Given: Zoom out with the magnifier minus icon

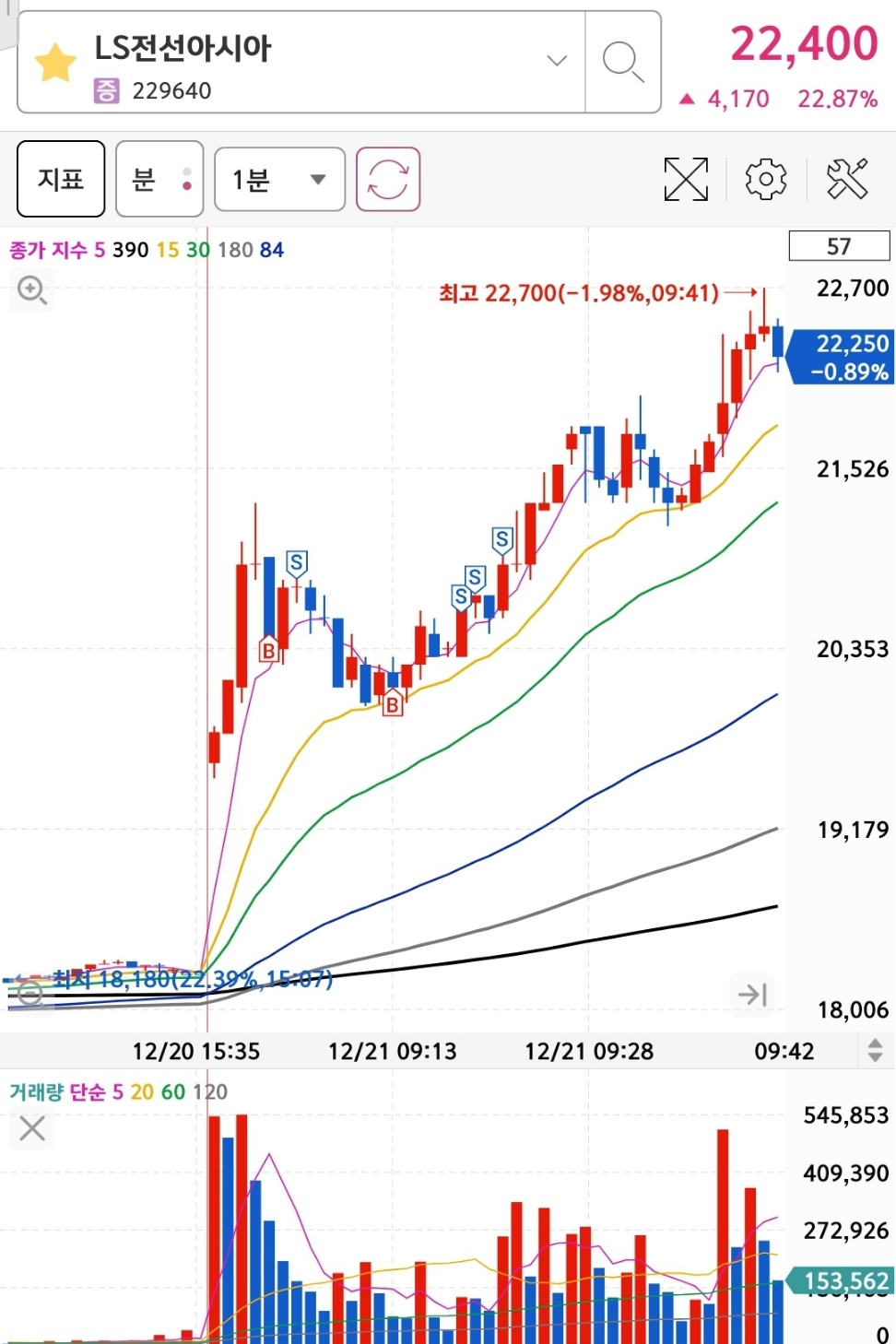Looking at the screenshot, I should click(30, 993).
